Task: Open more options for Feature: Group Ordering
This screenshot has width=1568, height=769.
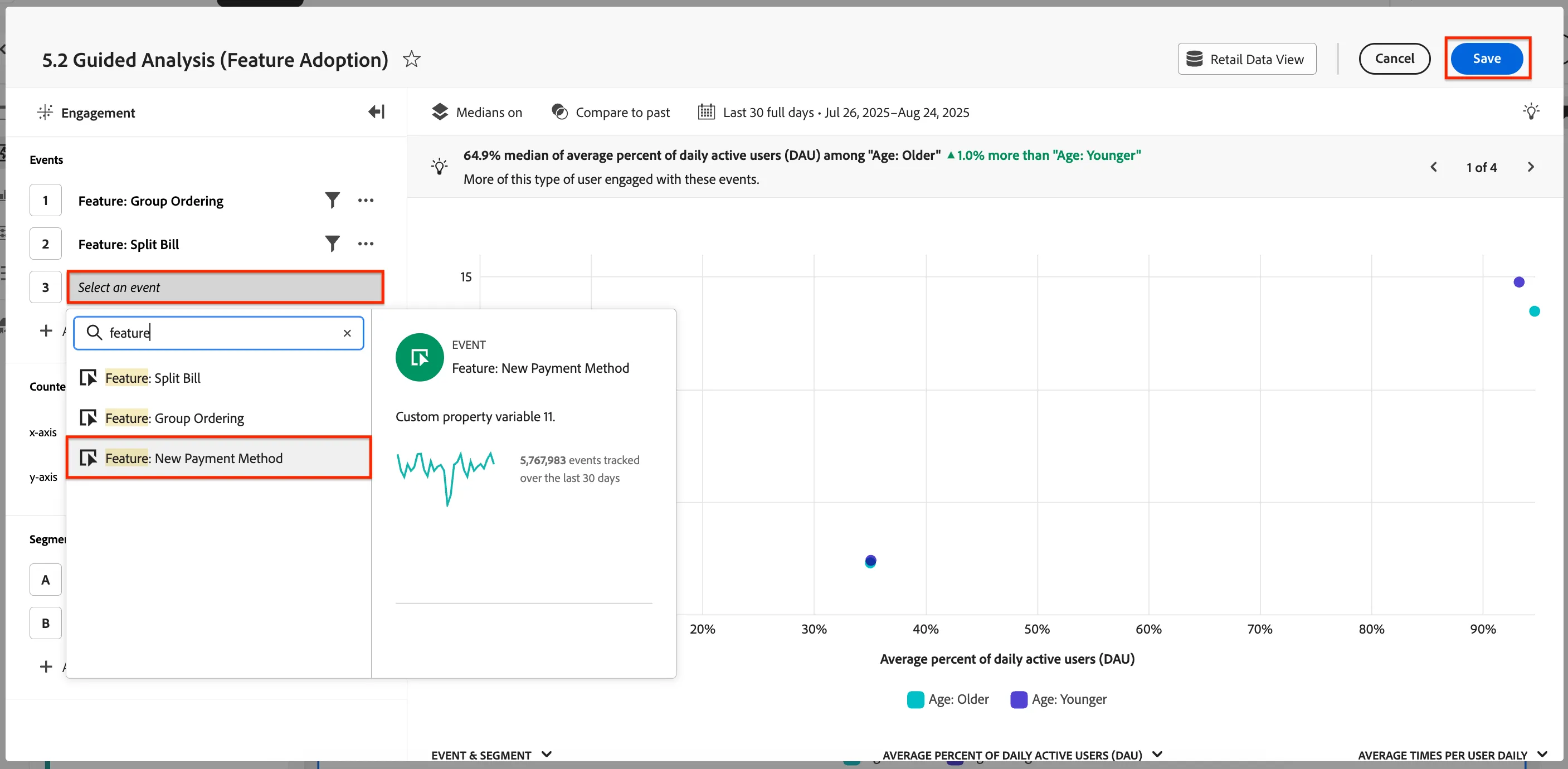Action: click(x=366, y=200)
